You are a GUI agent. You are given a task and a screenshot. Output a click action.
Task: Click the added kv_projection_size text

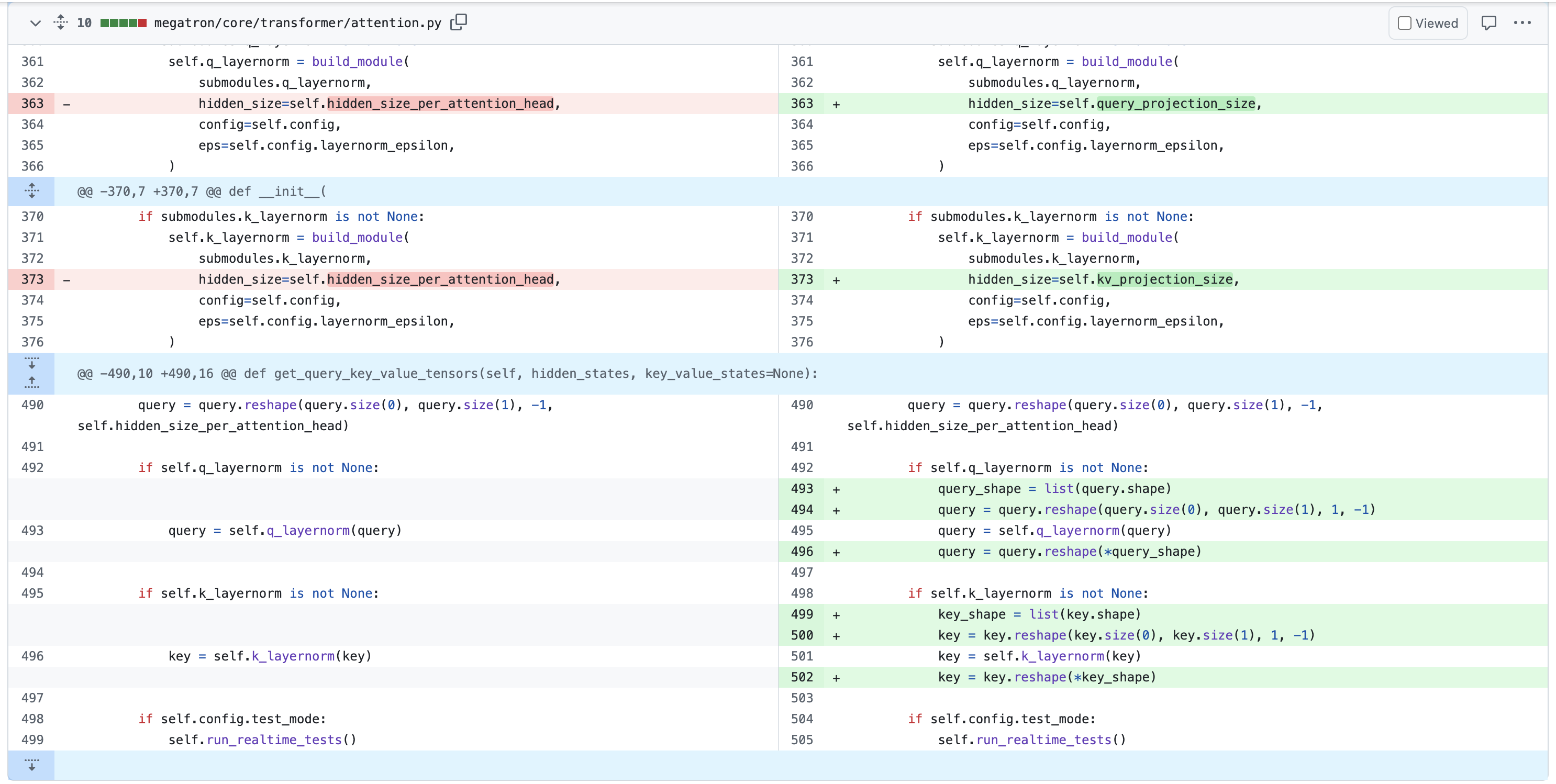point(1164,279)
